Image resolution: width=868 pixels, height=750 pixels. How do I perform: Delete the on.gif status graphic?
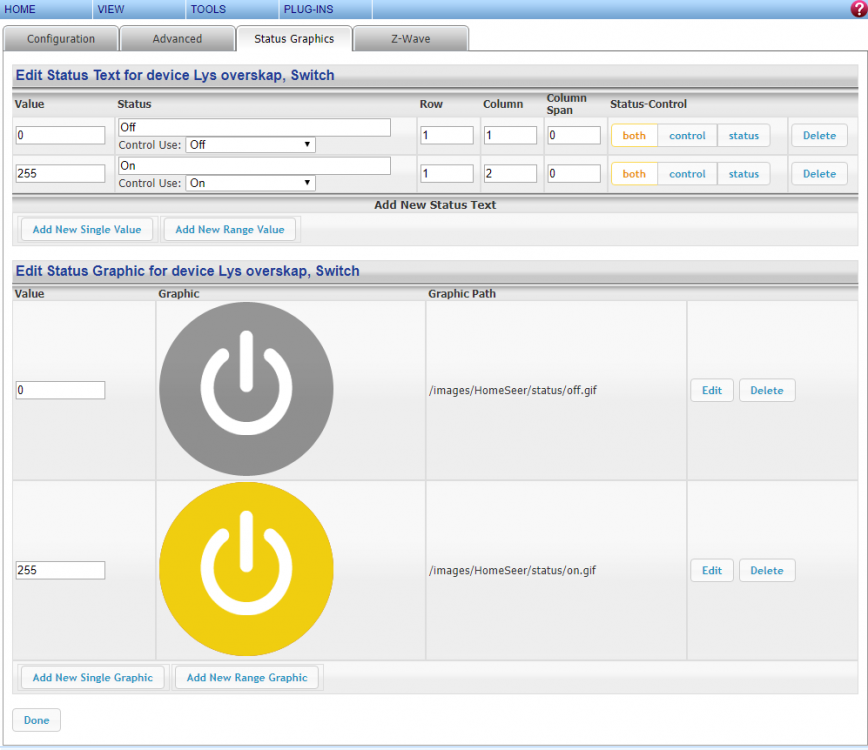(x=767, y=571)
